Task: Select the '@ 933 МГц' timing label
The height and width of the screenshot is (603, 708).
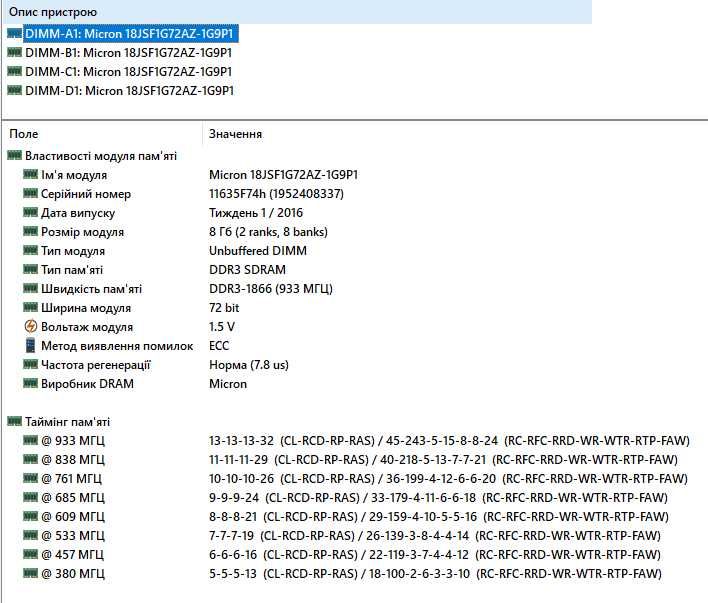Action: pos(73,440)
